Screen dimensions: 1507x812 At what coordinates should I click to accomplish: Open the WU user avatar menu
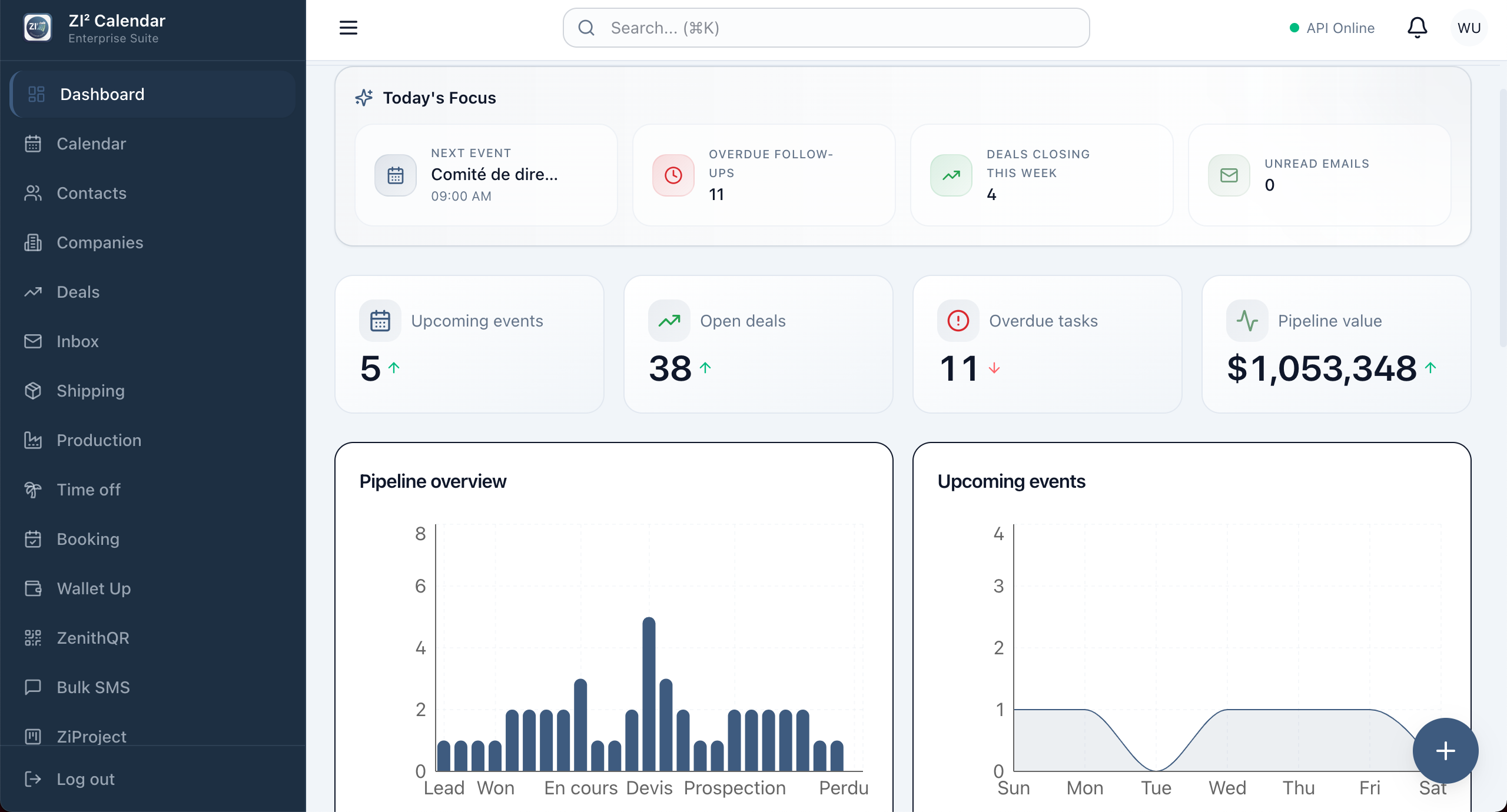(x=1469, y=28)
